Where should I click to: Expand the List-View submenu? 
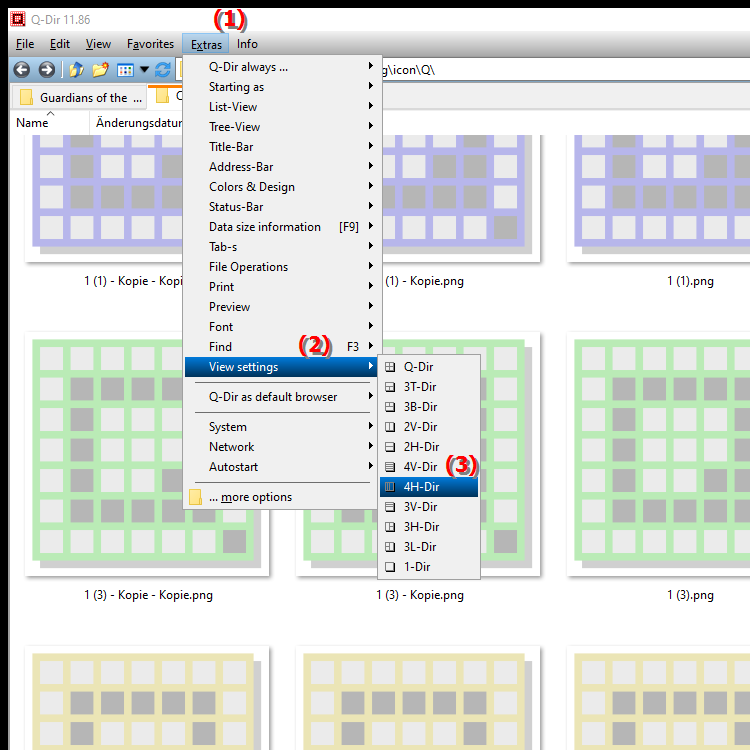click(283, 107)
